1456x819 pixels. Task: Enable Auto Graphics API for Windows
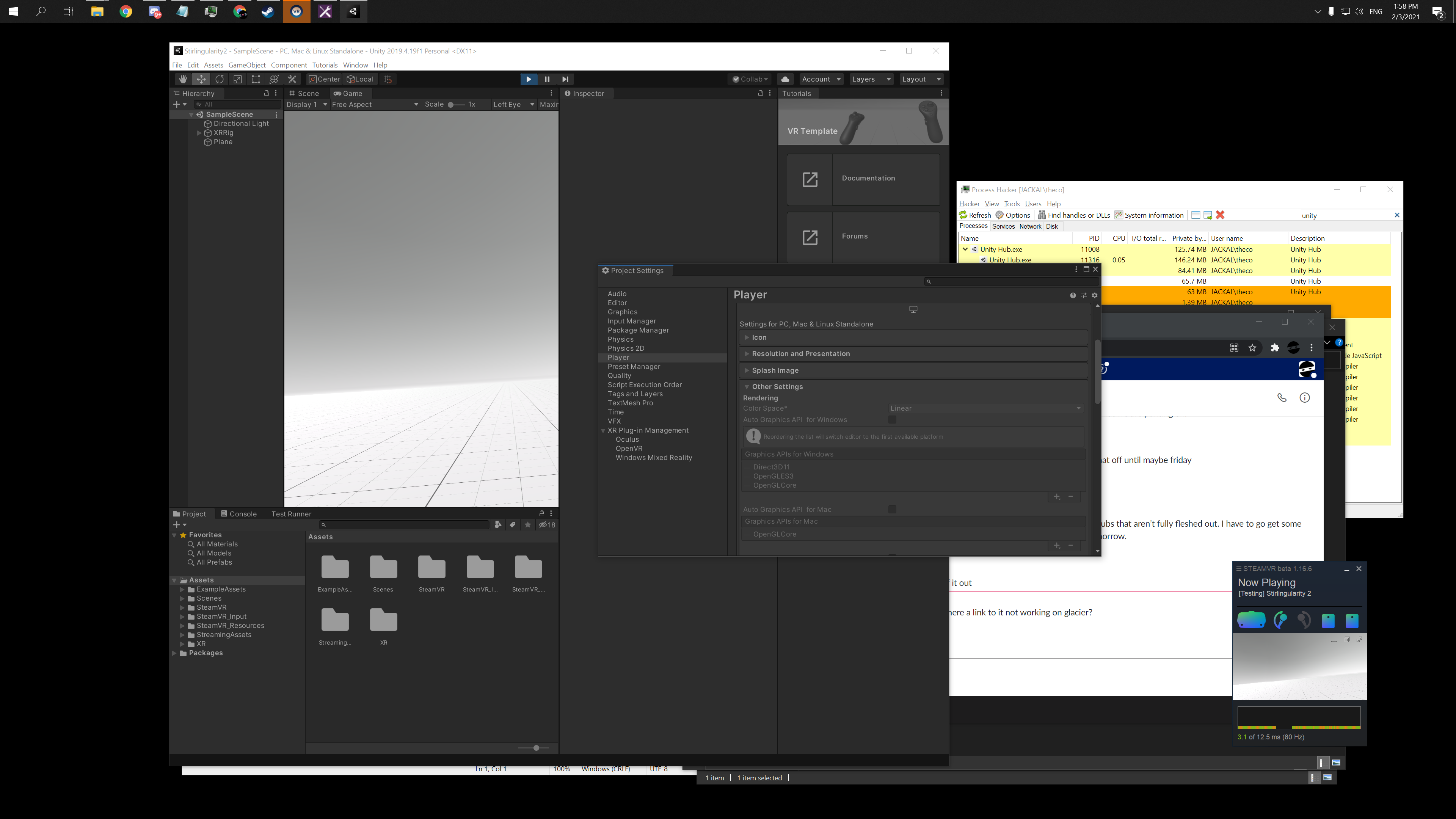(x=892, y=420)
